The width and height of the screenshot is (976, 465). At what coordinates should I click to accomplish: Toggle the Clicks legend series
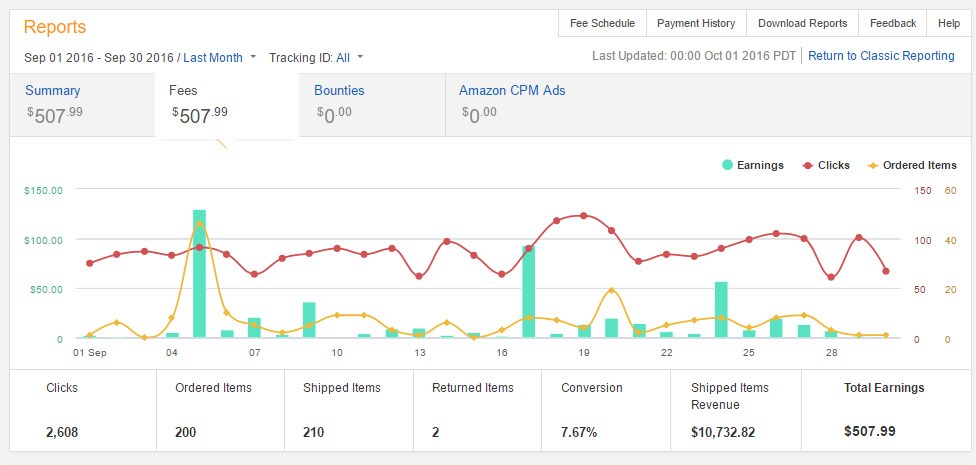(826, 165)
